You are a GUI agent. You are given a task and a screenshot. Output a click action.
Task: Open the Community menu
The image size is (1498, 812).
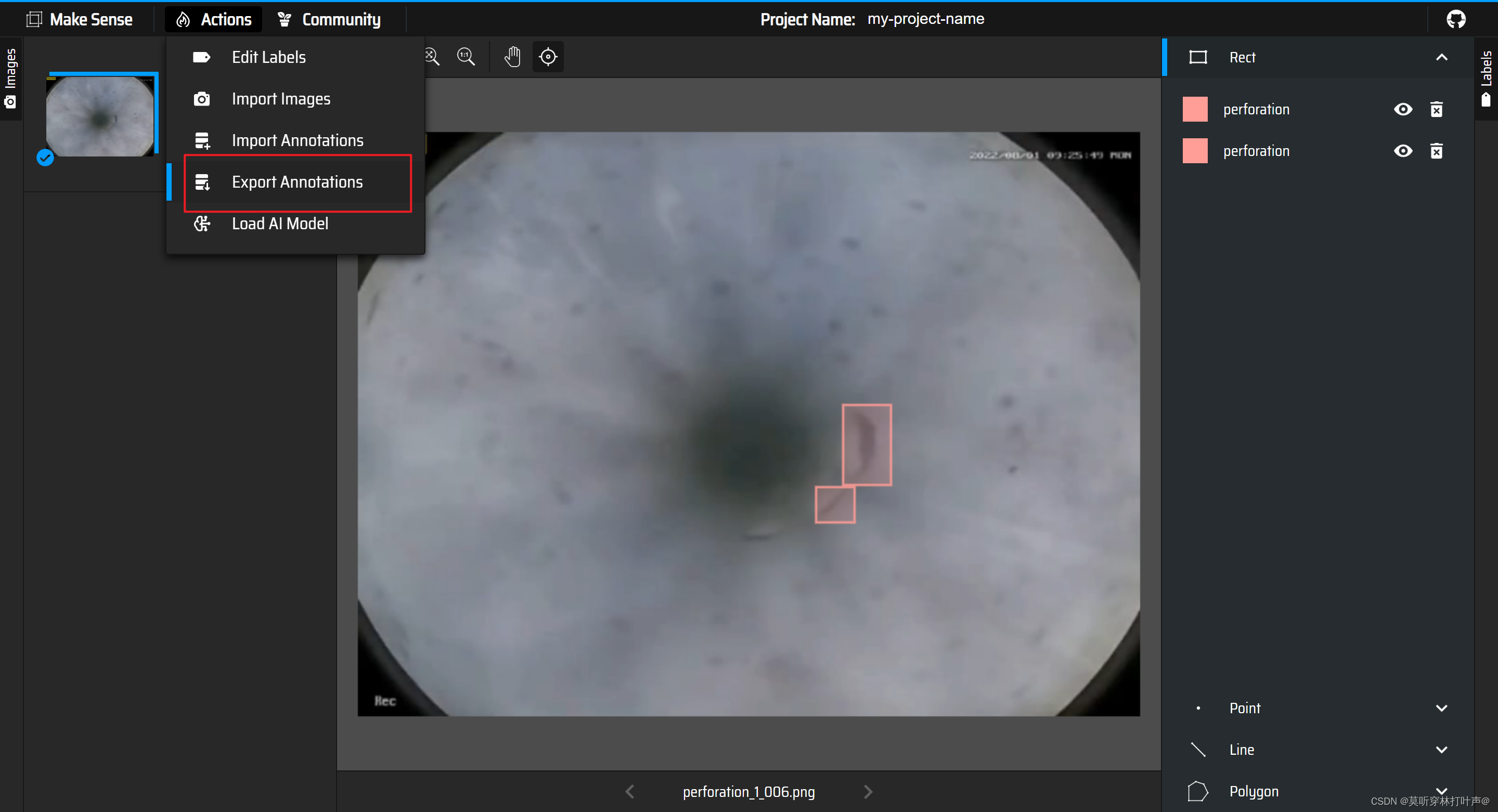coord(329,19)
